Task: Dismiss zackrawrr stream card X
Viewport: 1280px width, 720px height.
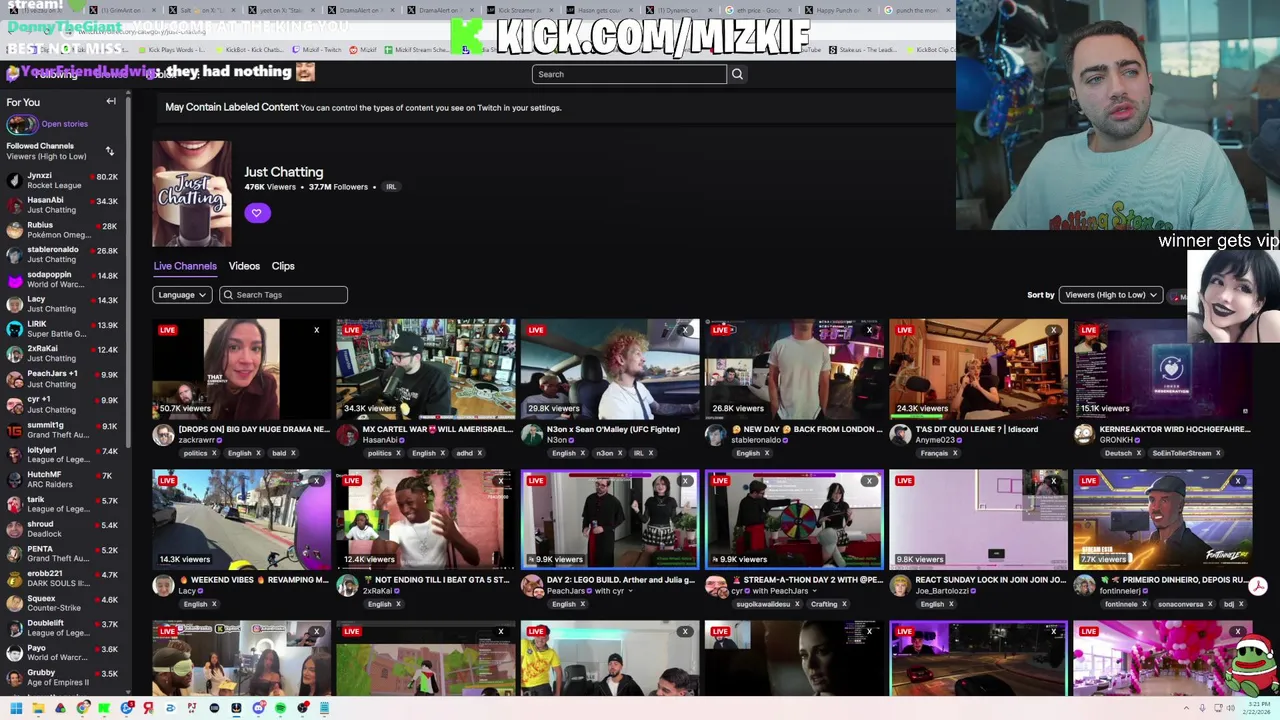Action: coord(317,330)
